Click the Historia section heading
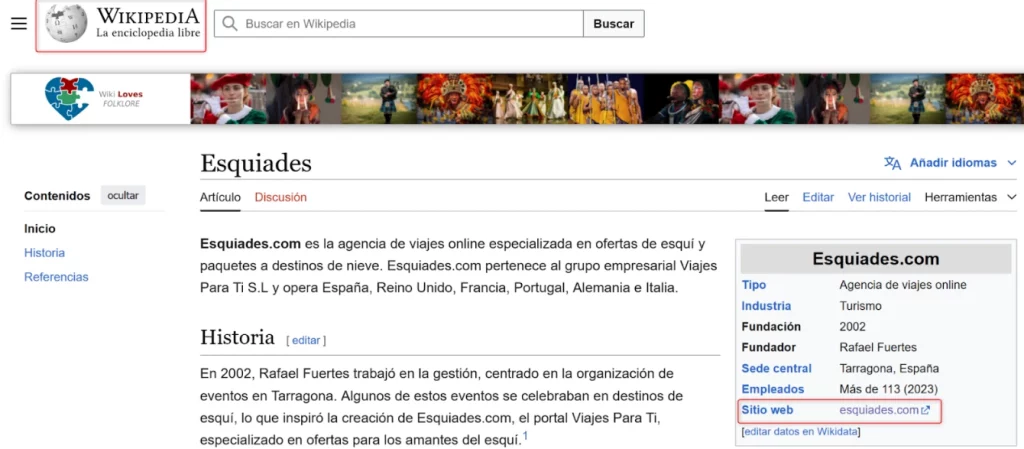The width and height of the screenshot is (1024, 449). tap(237, 337)
